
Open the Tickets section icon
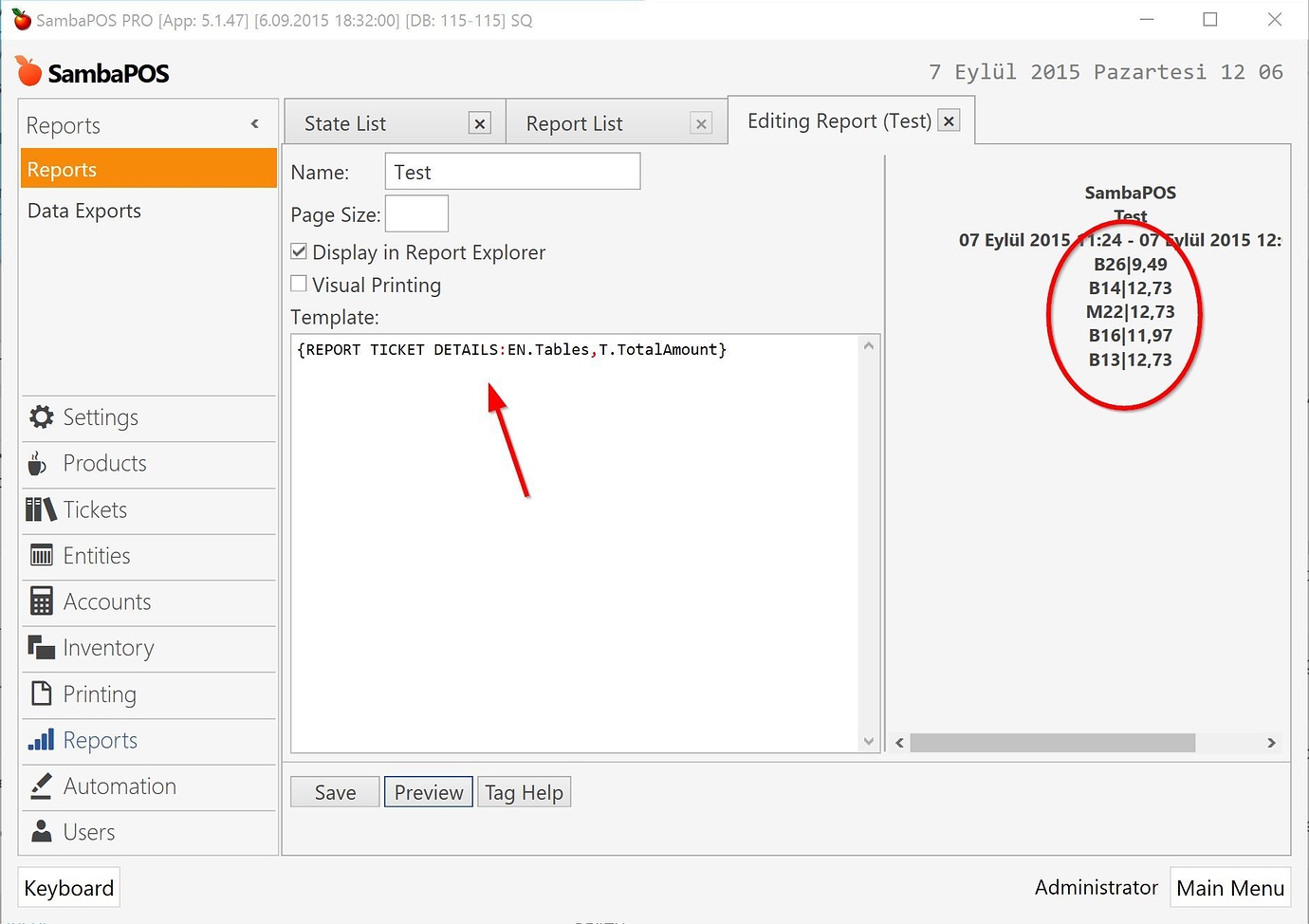point(40,509)
